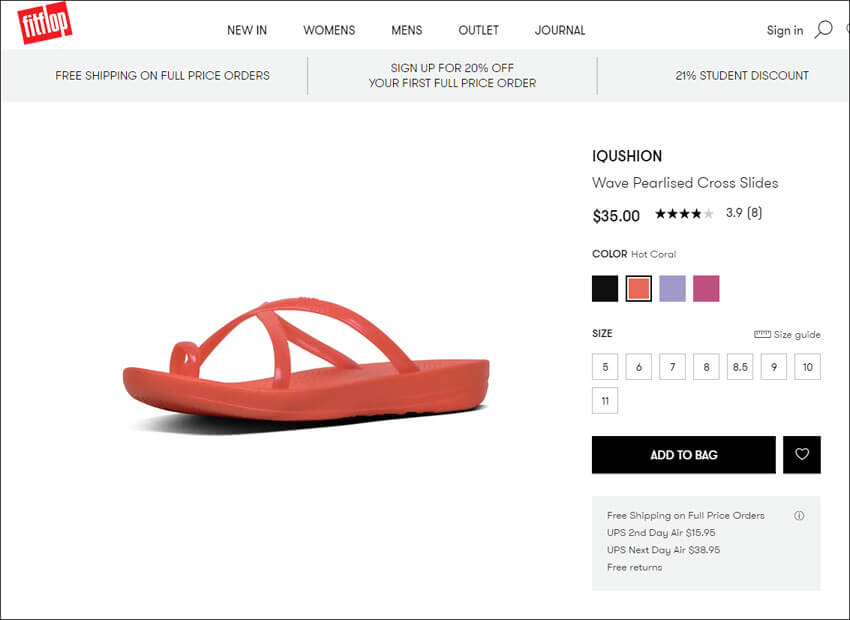The width and height of the screenshot is (850, 620).
Task: Click the shipping info circle icon
Action: pyautogui.click(x=799, y=516)
